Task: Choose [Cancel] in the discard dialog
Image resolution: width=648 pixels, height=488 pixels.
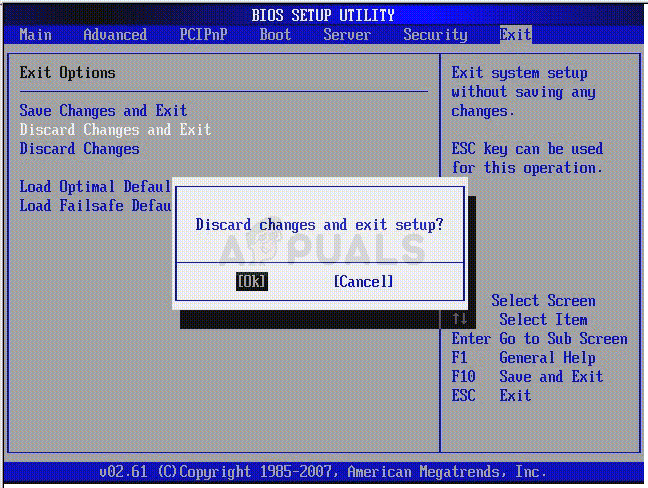Action: click(363, 282)
